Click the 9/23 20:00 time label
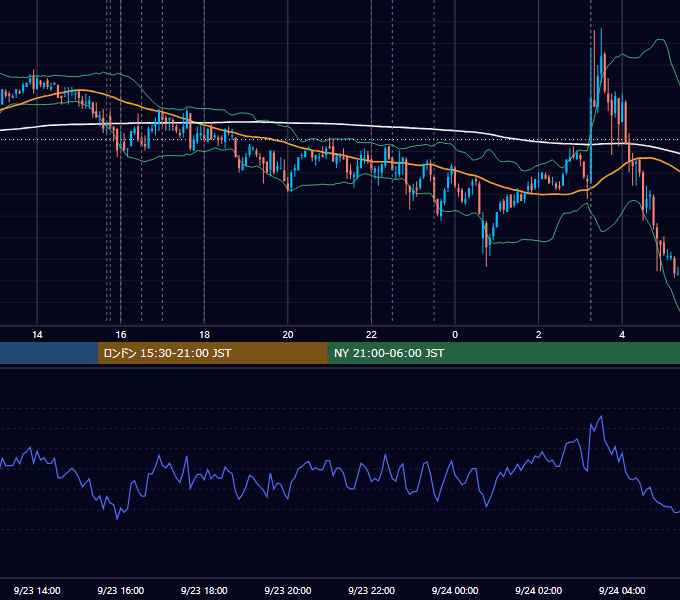Screen dimensions: 680x600 288,590
